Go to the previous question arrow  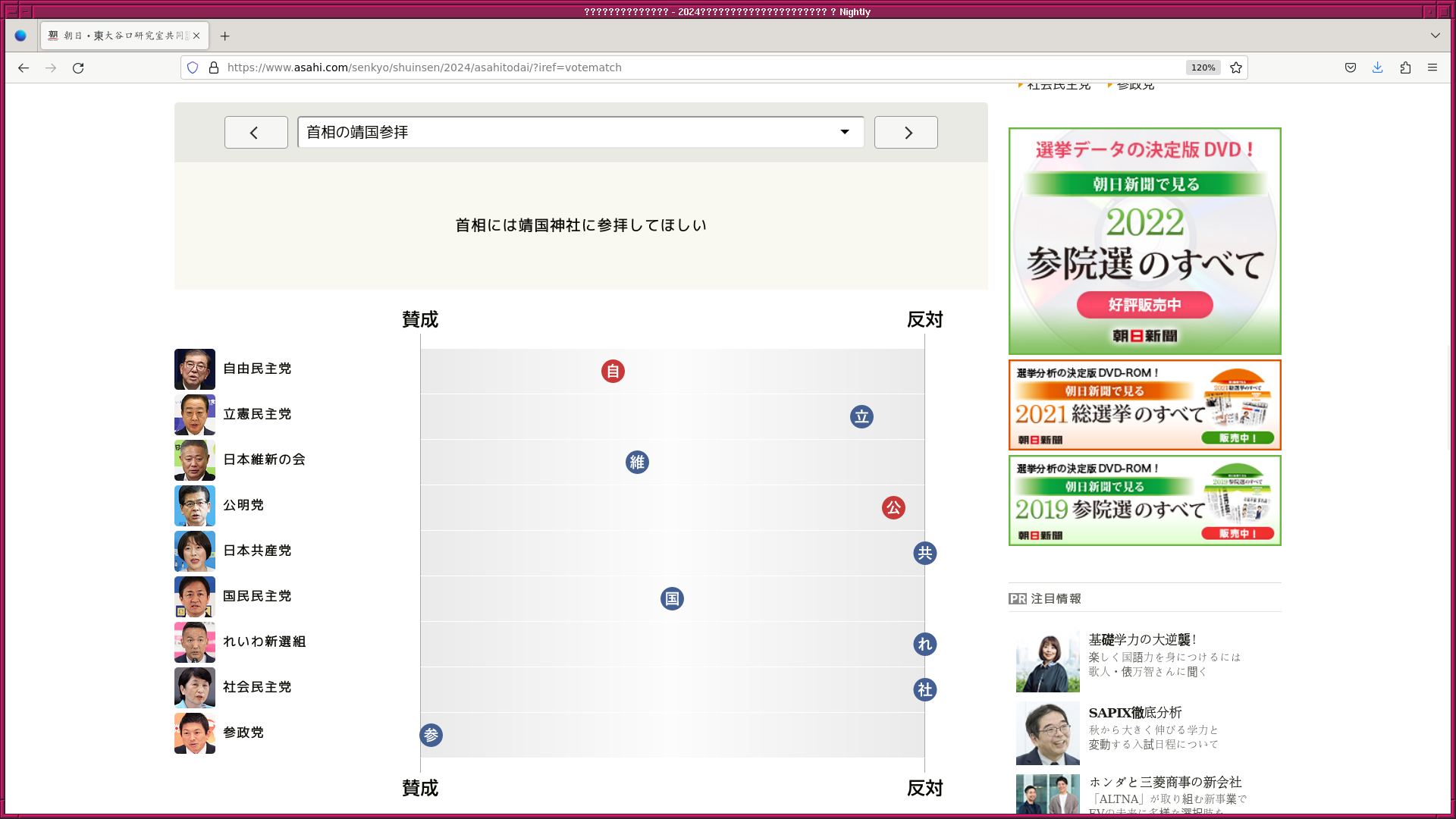[x=256, y=133]
